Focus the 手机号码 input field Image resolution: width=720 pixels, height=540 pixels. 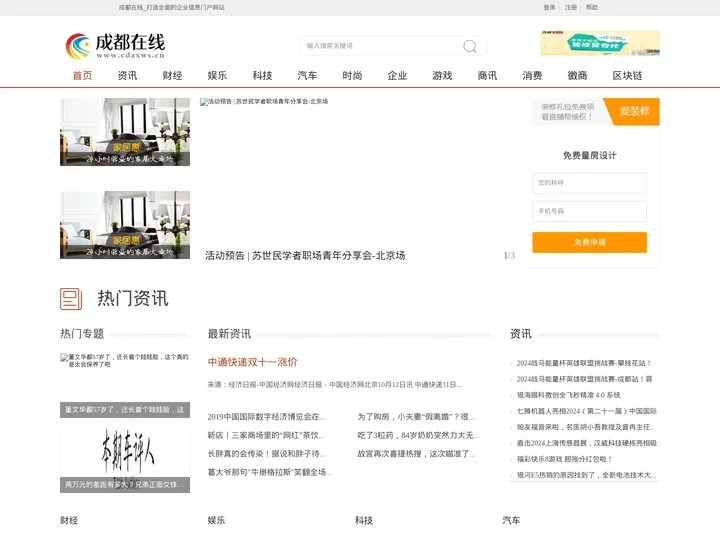(x=590, y=212)
